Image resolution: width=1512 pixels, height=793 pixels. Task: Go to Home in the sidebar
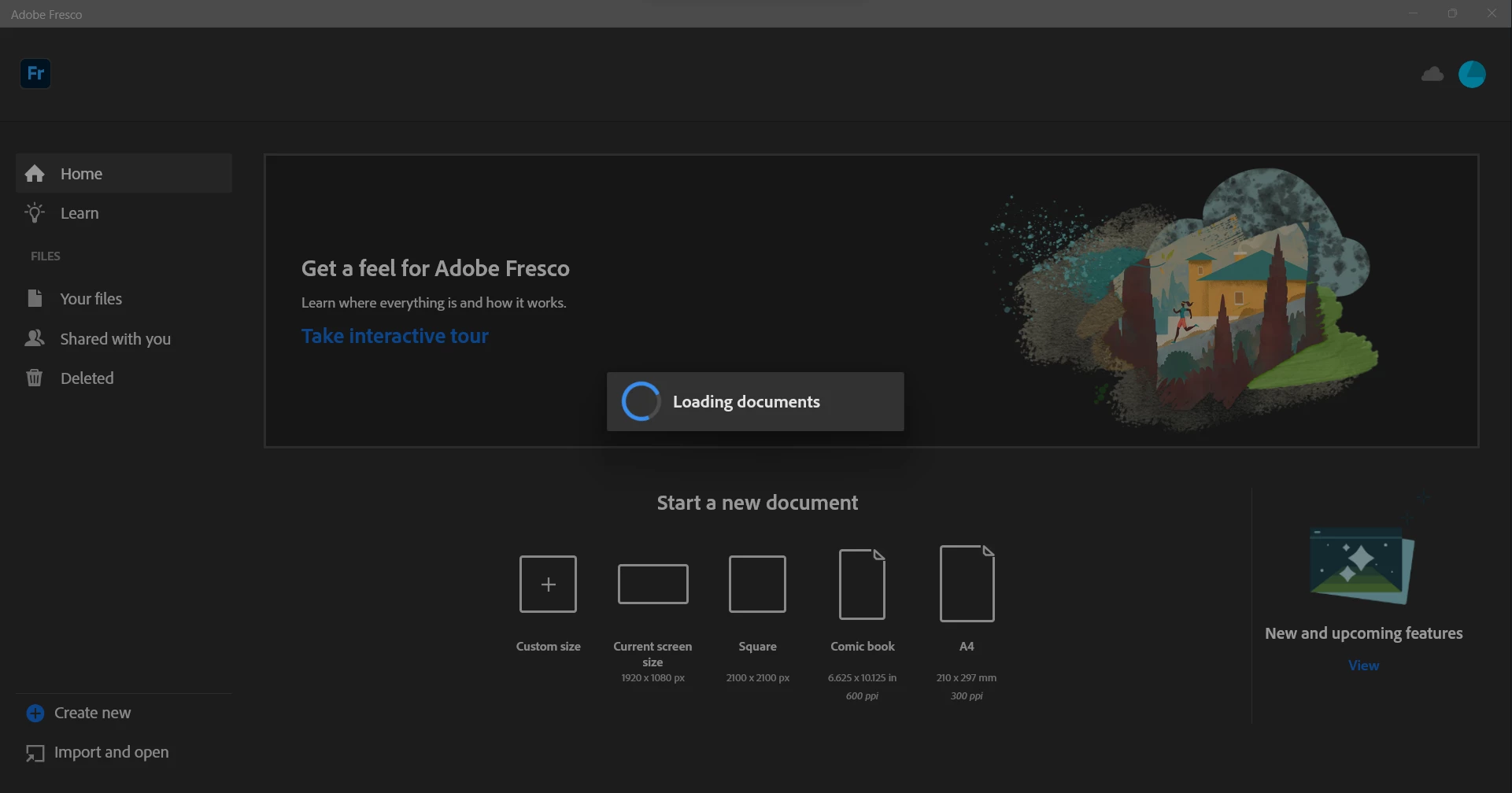[124, 174]
